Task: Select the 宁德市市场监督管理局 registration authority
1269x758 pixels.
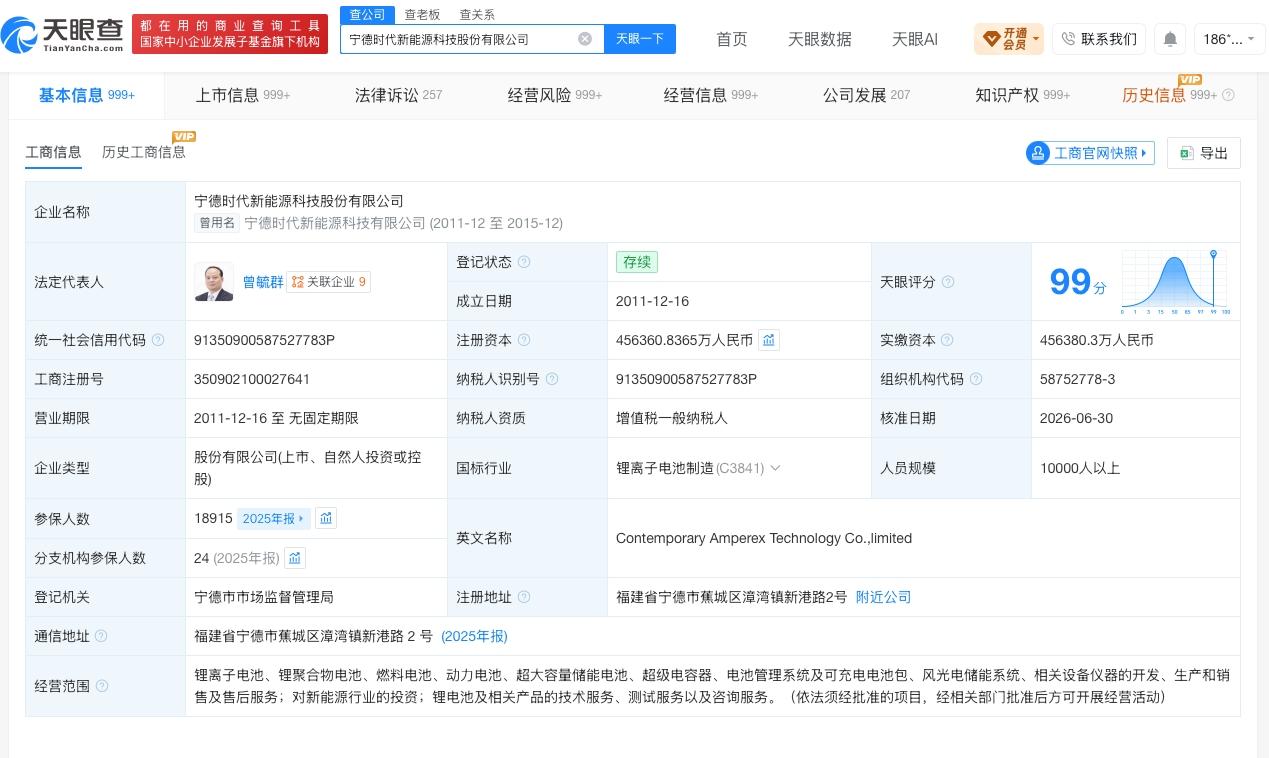Action: tap(264, 597)
